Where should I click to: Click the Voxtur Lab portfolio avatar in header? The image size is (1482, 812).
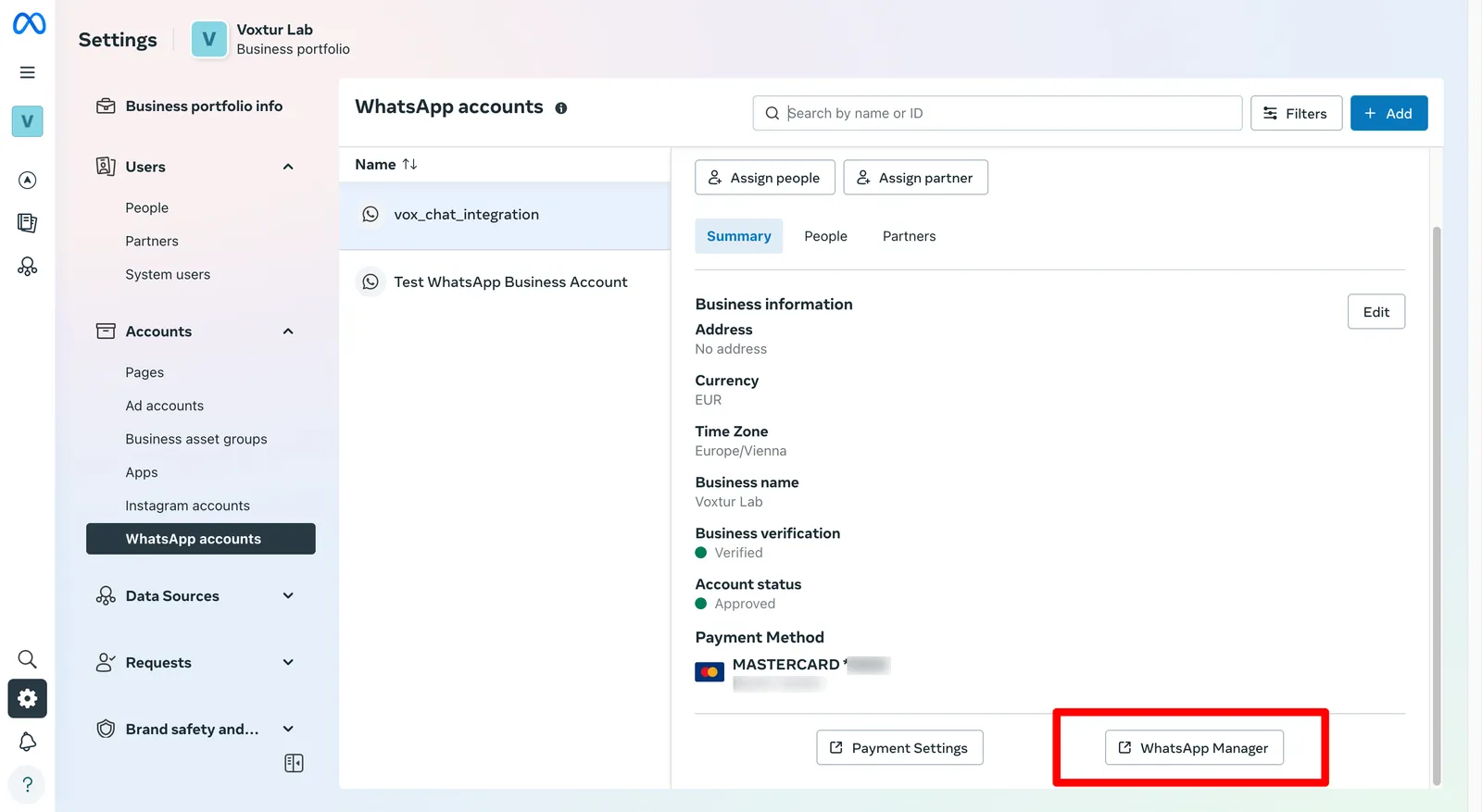[x=209, y=40]
